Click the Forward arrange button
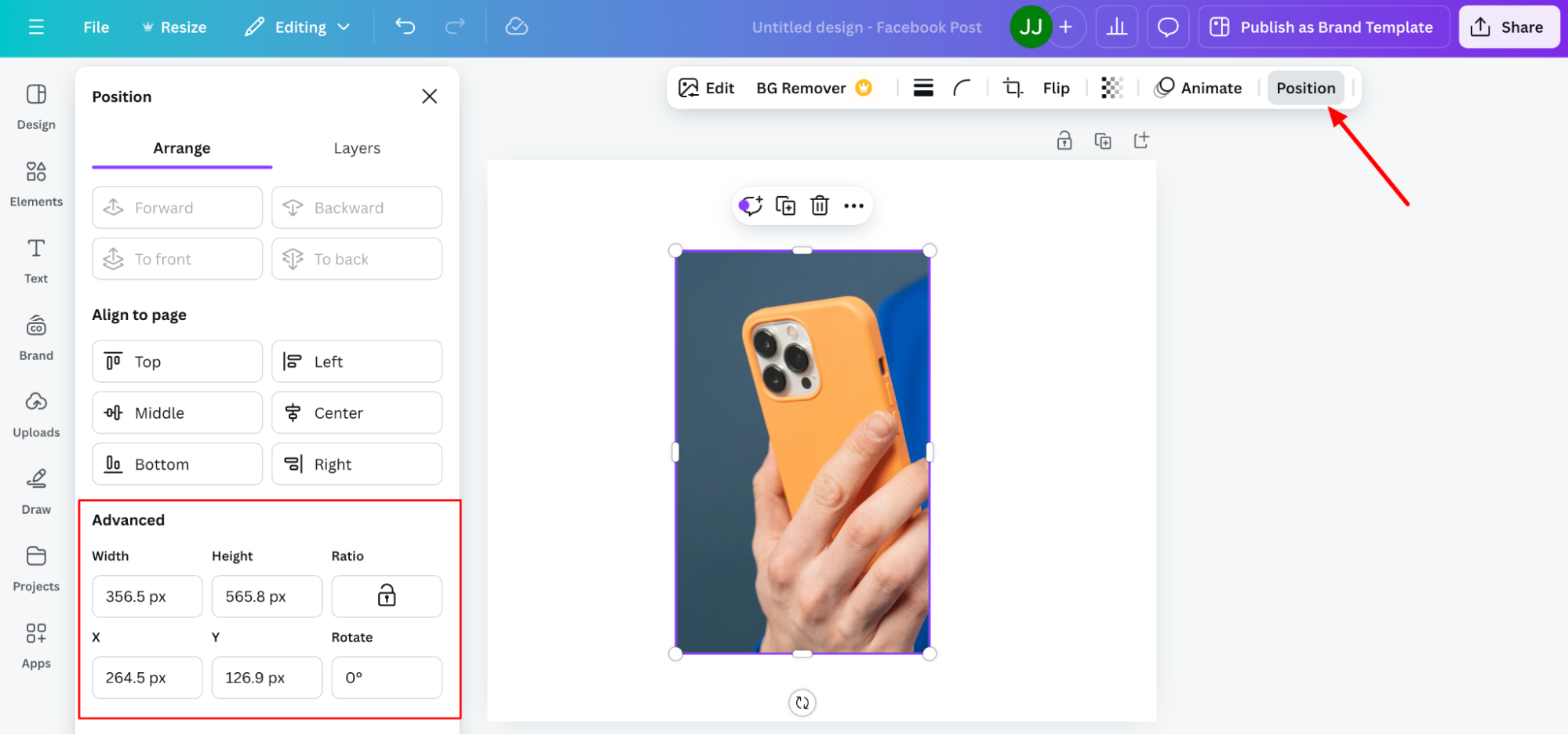Screen dimensions: 1568x735 (x=177, y=208)
